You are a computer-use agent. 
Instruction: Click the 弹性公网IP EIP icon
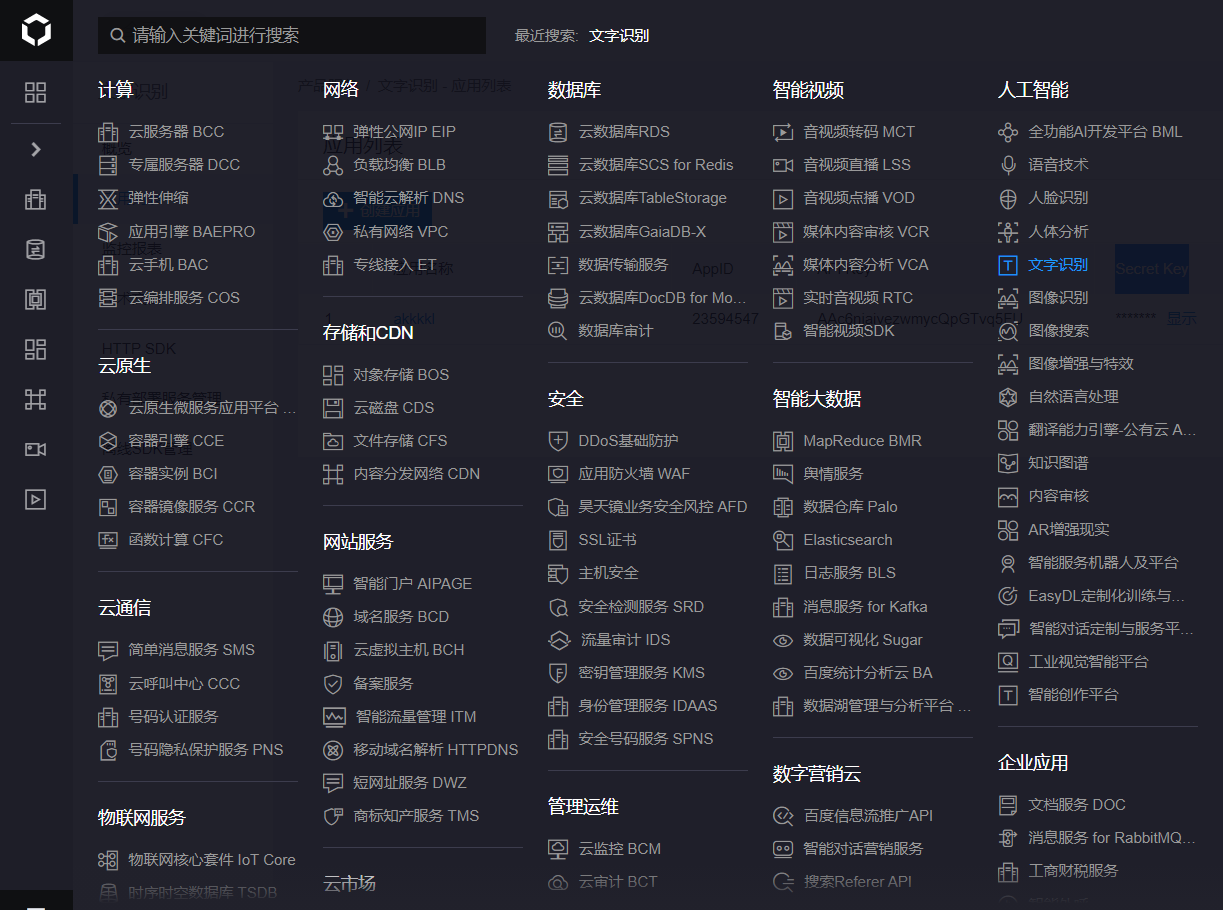[333, 132]
